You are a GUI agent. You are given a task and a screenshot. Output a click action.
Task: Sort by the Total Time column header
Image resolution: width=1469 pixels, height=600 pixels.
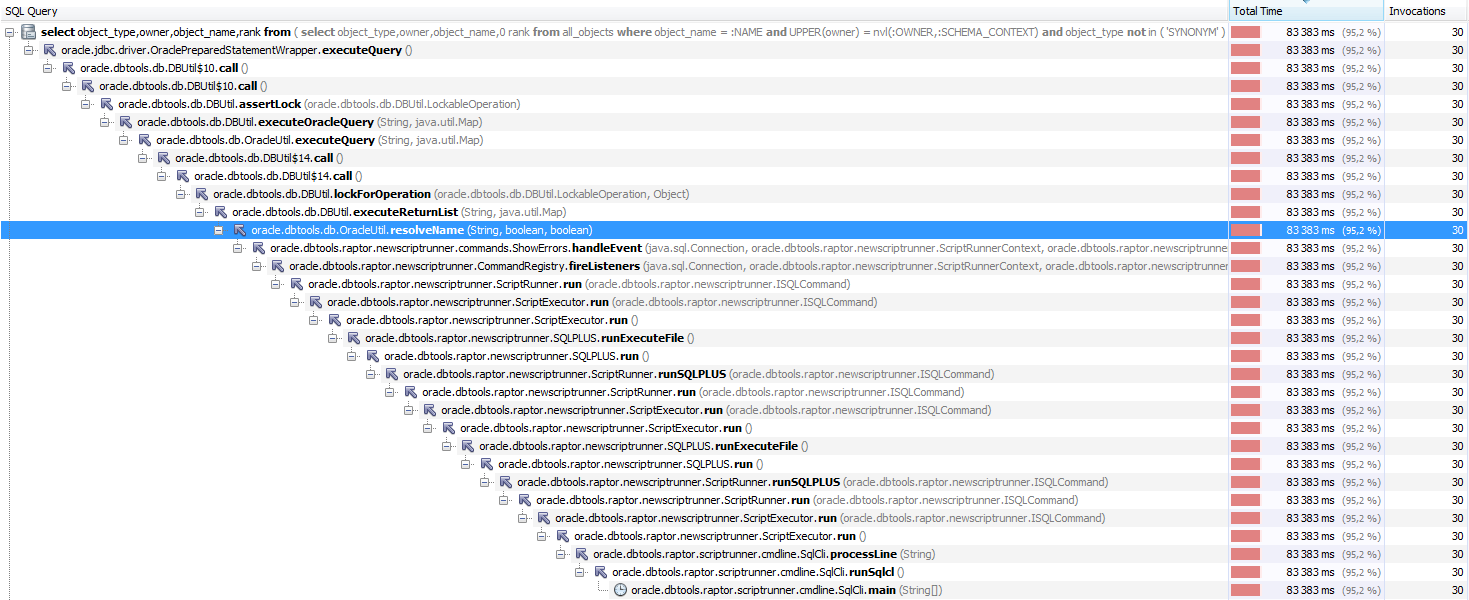coord(1305,11)
